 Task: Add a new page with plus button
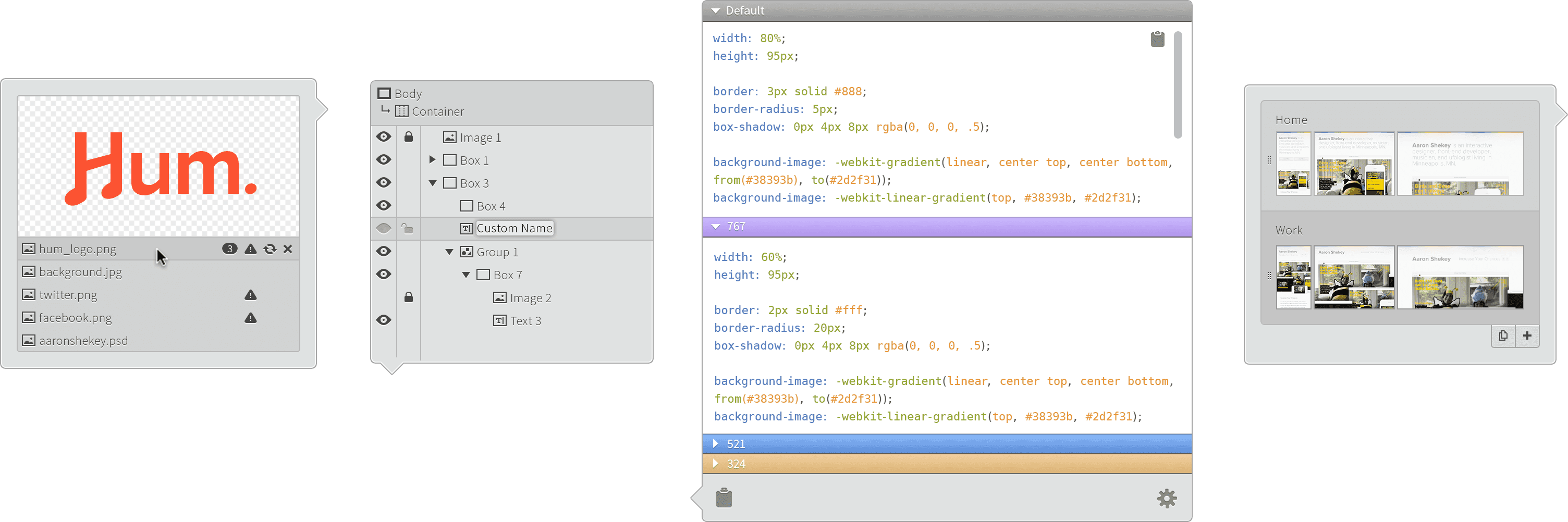click(x=1527, y=336)
